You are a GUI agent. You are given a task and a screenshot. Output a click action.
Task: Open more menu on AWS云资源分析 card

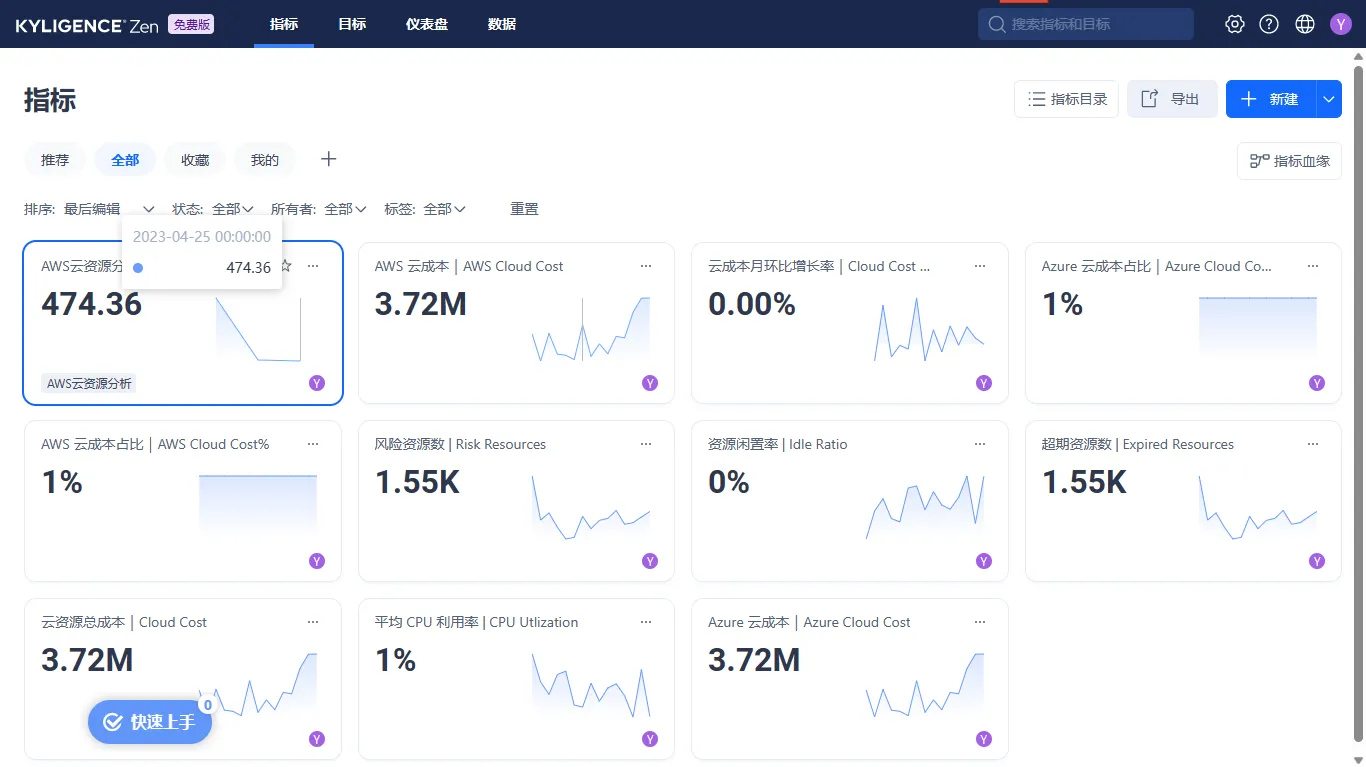click(313, 266)
